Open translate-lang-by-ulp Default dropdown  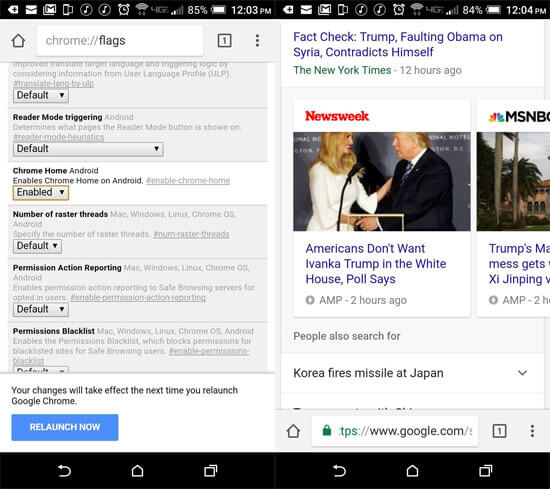41,95
